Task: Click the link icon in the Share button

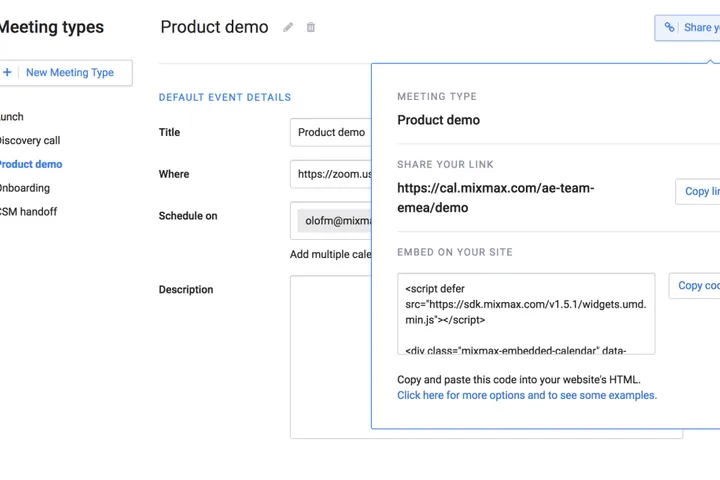Action: click(x=669, y=28)
